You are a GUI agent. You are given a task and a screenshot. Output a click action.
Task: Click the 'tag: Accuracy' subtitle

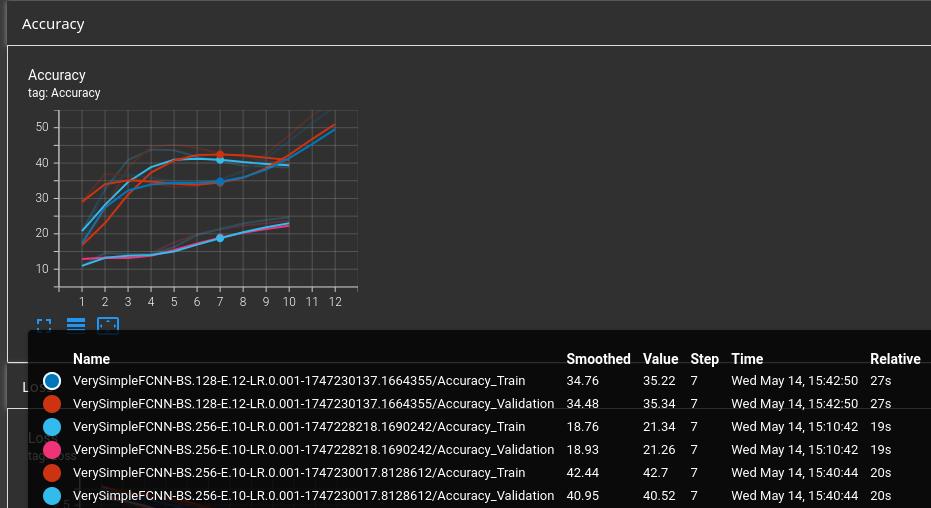point(64,93)
